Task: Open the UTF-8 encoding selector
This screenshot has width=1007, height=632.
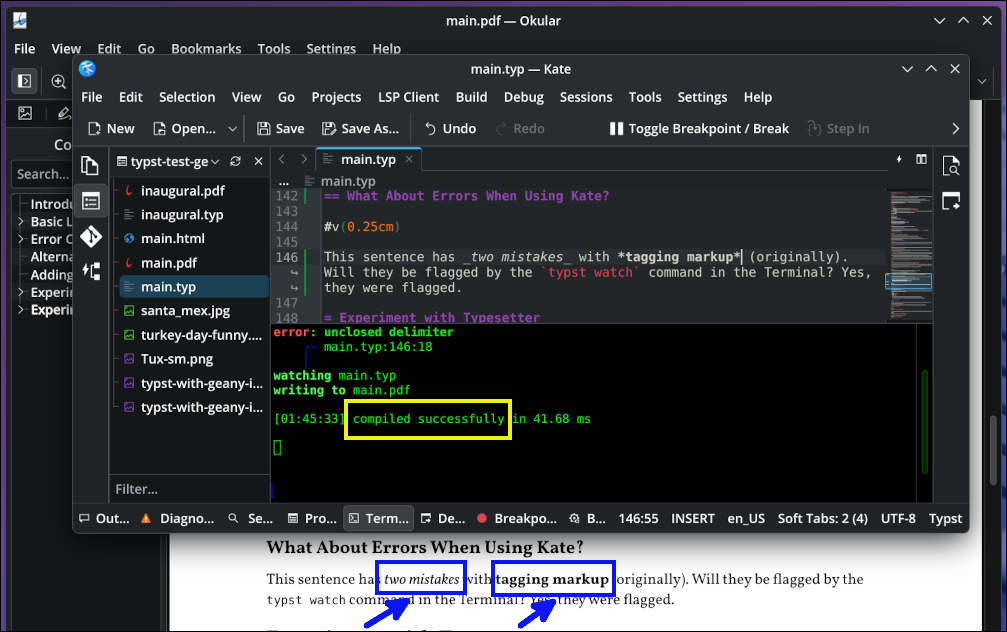Action: coord(898,518)
